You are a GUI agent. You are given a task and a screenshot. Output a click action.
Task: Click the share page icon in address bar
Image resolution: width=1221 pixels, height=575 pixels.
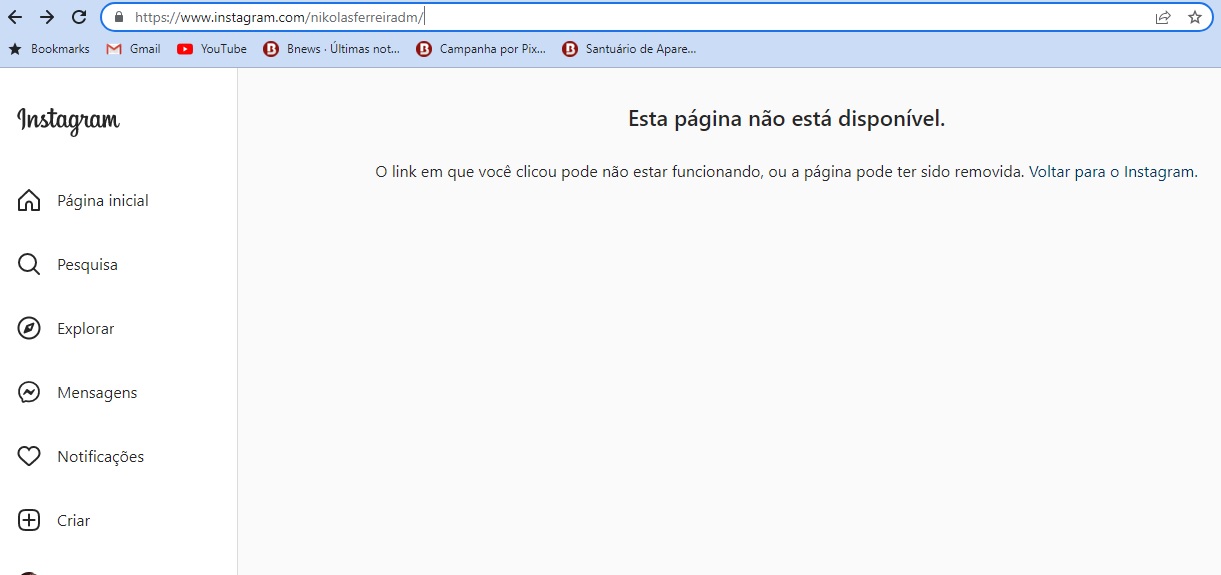(1163, 17)
